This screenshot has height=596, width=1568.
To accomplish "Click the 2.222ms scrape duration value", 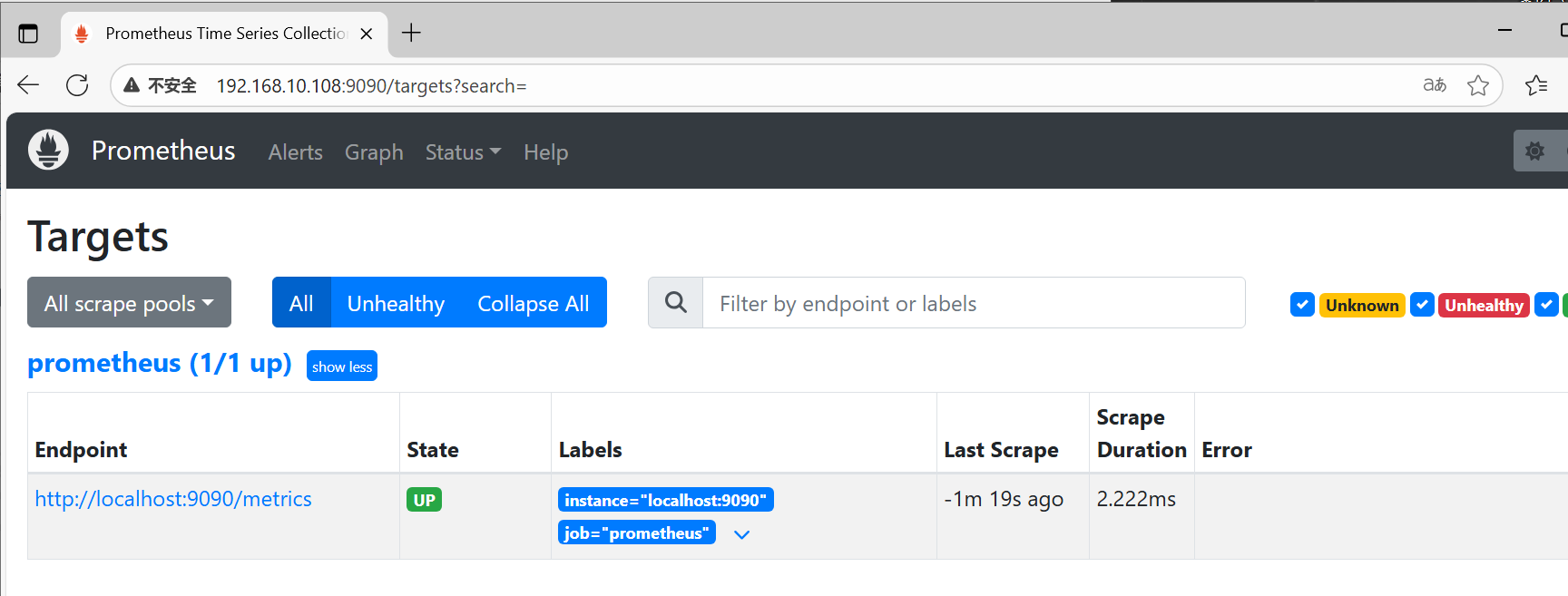I will [x=1136, y=499].
